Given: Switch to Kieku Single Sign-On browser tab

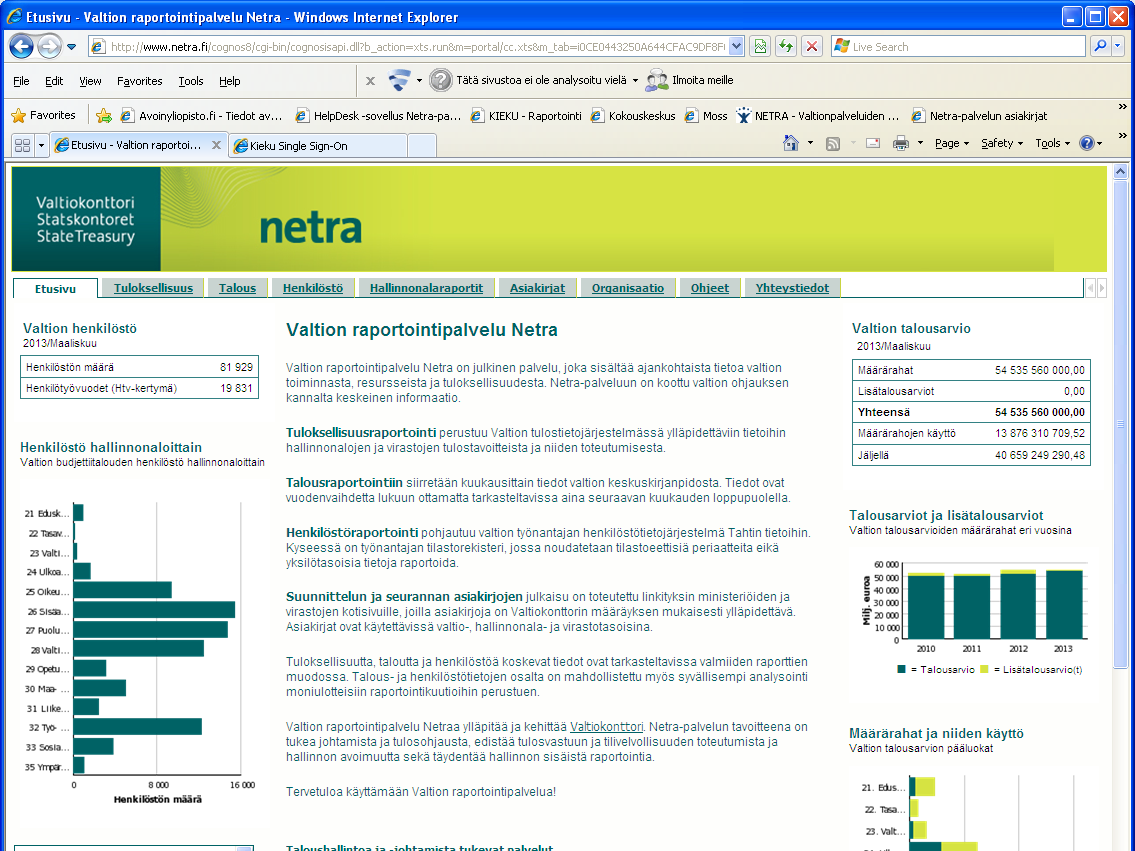Looking at the screenshot, I should tap(318, 145).
